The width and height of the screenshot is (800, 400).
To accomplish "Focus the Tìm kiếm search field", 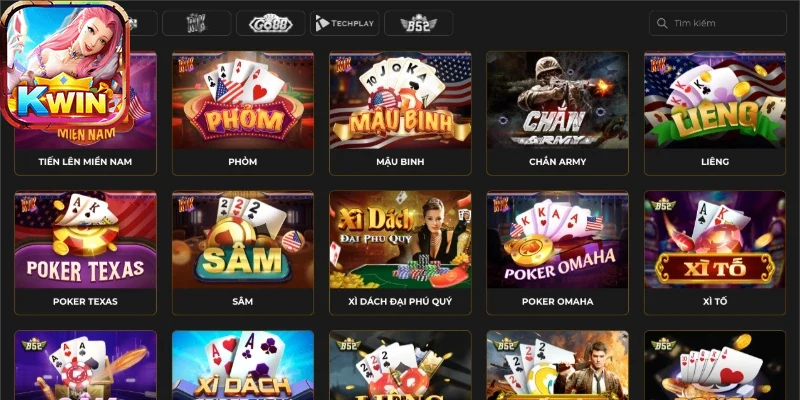I will 717,23.
